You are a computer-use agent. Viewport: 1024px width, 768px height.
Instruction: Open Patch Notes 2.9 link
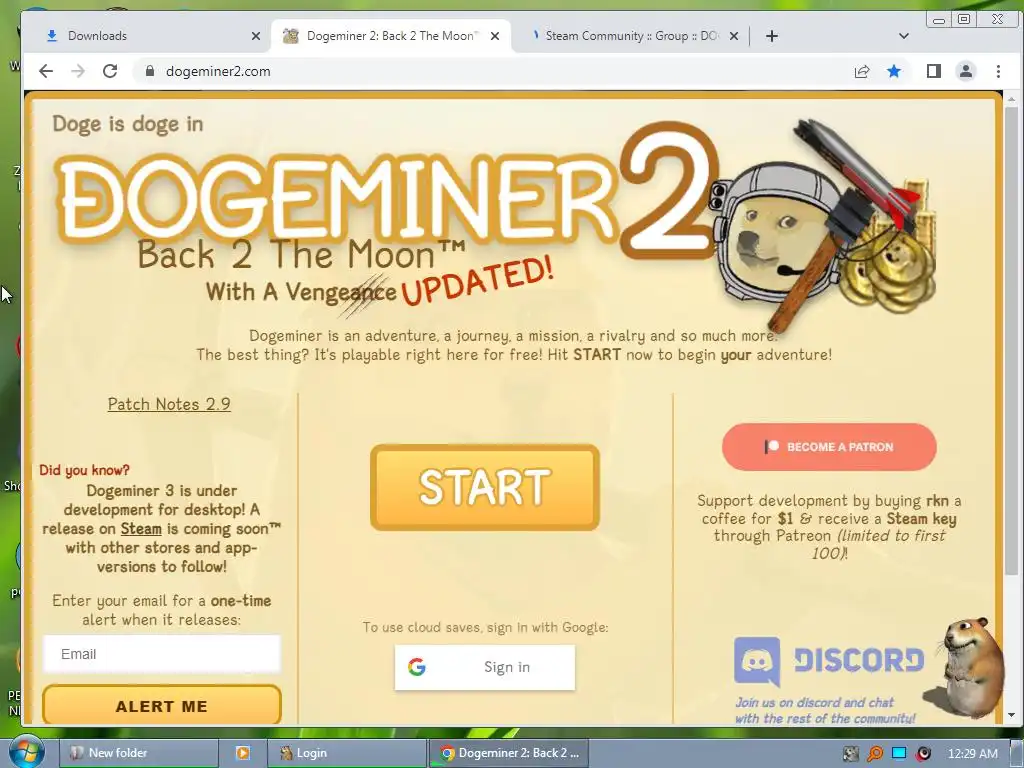pos(169,404)
